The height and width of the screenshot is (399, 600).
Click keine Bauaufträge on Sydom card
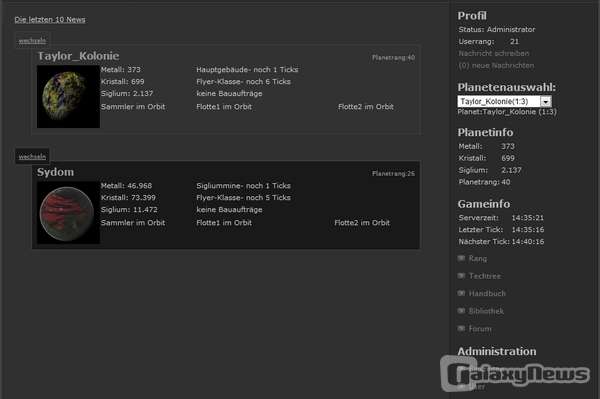tap(229, 210)
